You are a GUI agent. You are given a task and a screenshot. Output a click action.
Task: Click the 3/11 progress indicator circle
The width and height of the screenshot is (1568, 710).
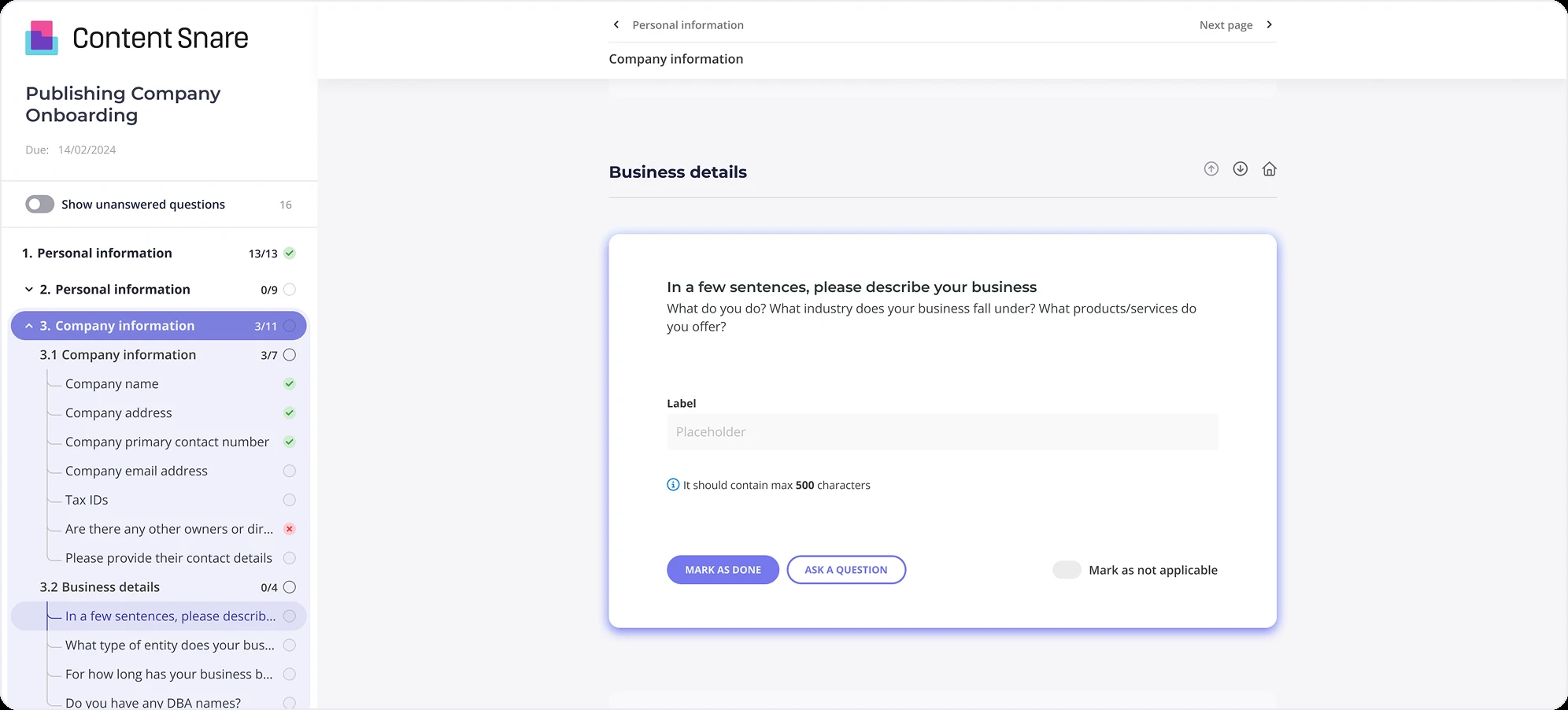pos(289,325)
